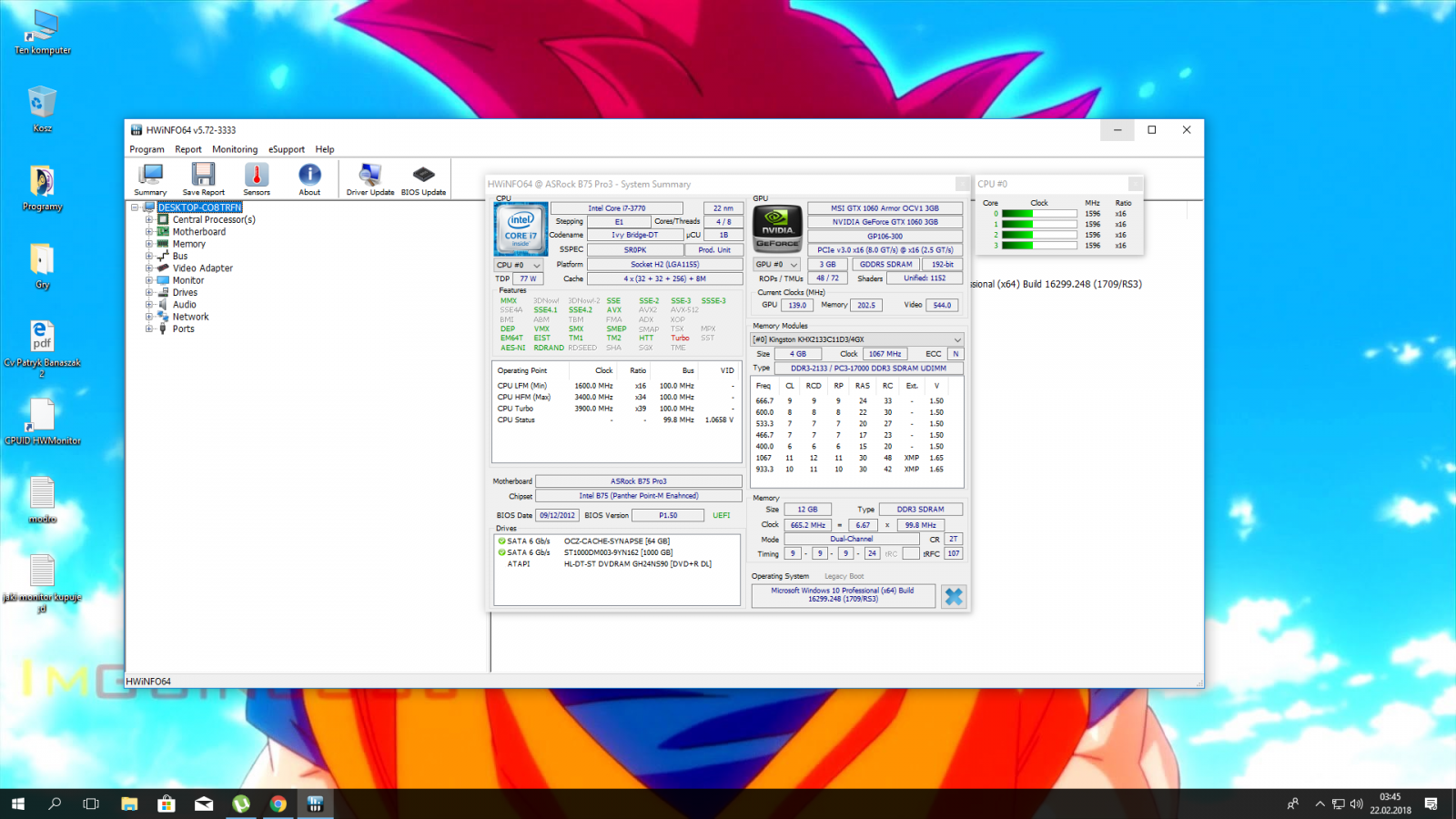Expand the Motherboard tree node
Viewport: 1456px width, 819px height.
149,231
